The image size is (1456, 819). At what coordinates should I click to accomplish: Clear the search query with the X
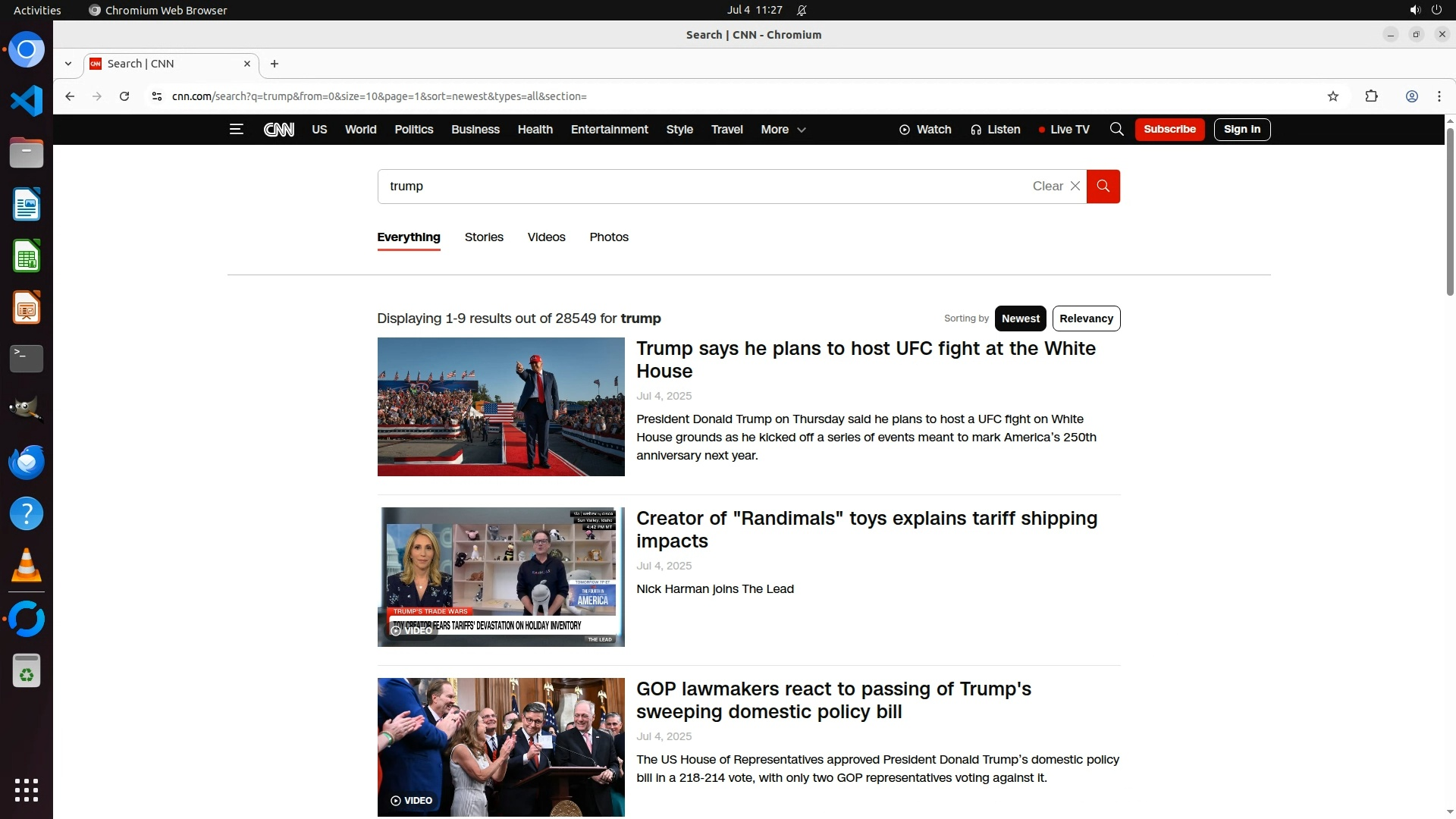[1075, 187]
